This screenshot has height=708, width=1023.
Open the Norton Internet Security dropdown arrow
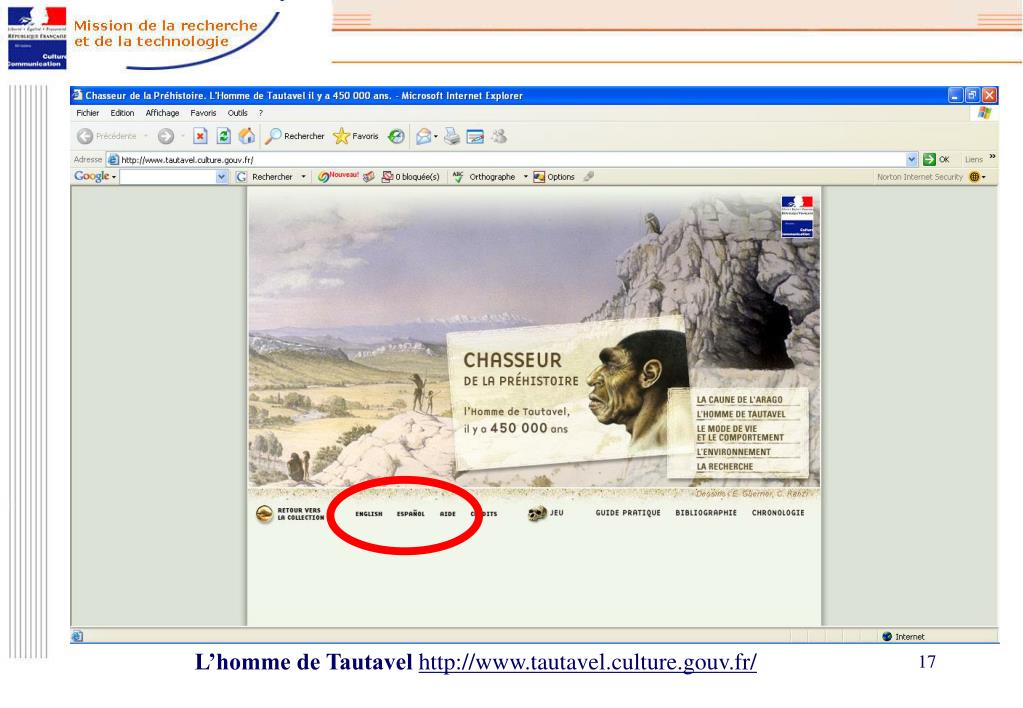point(984,177)
